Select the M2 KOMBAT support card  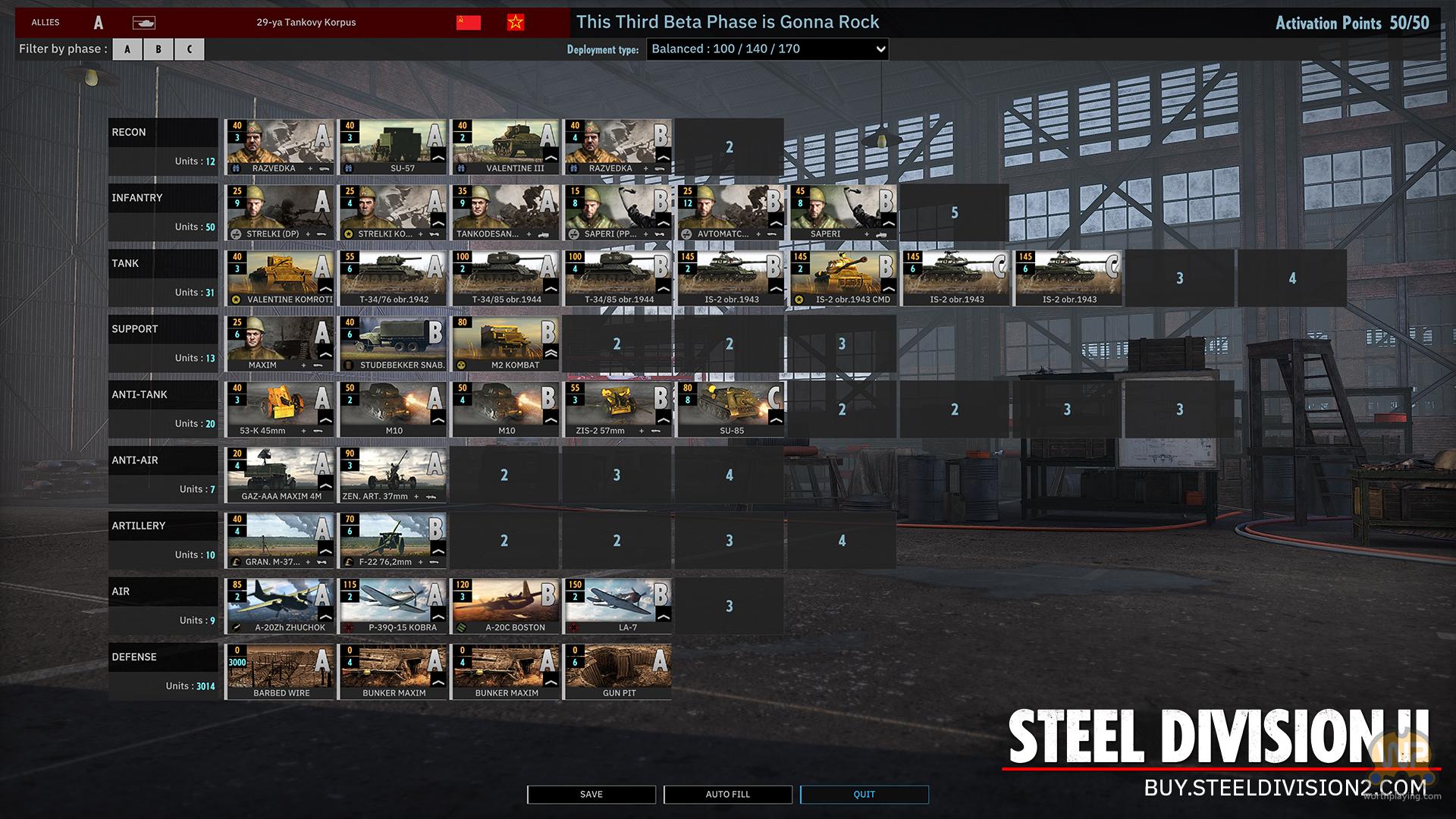pyautogui.click(x=505, y=344)
